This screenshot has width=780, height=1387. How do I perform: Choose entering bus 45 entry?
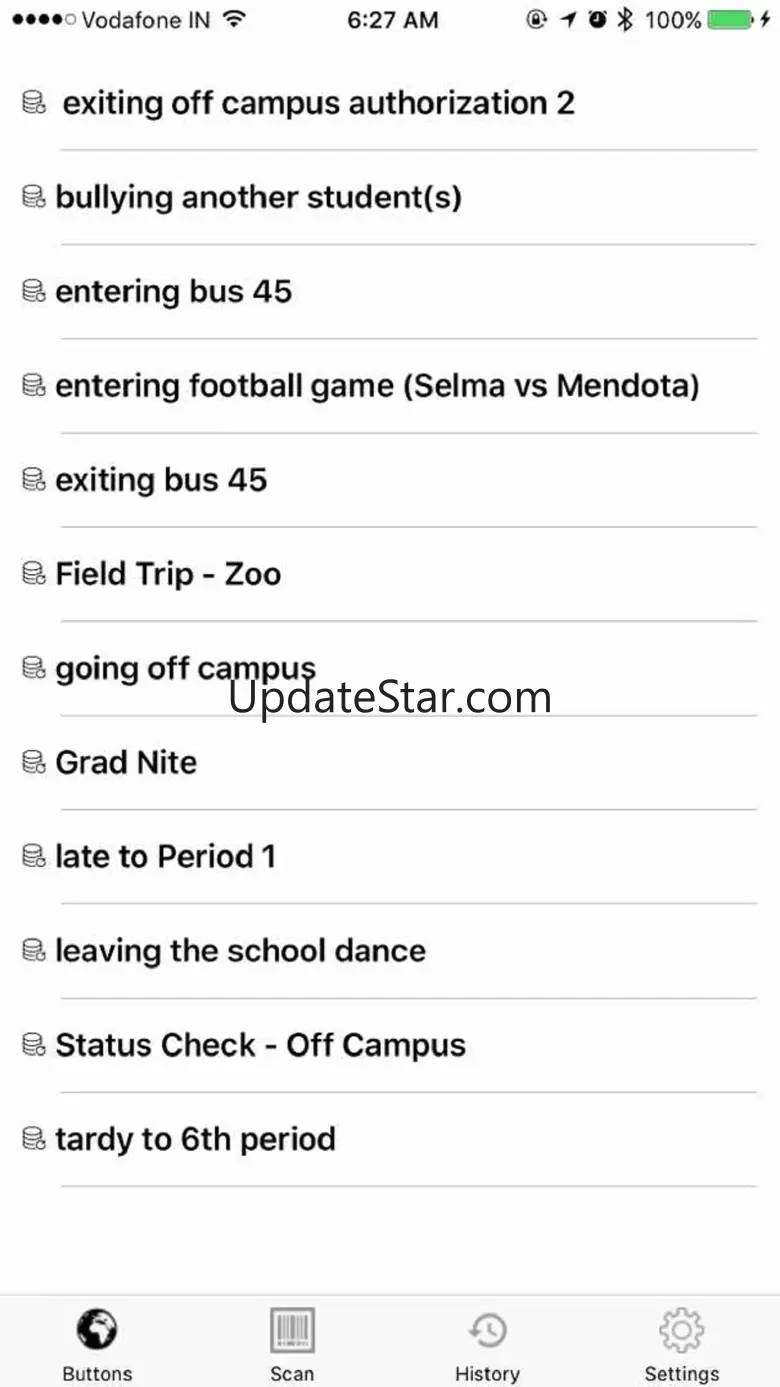pyautogui.click(x=173, y=292)
